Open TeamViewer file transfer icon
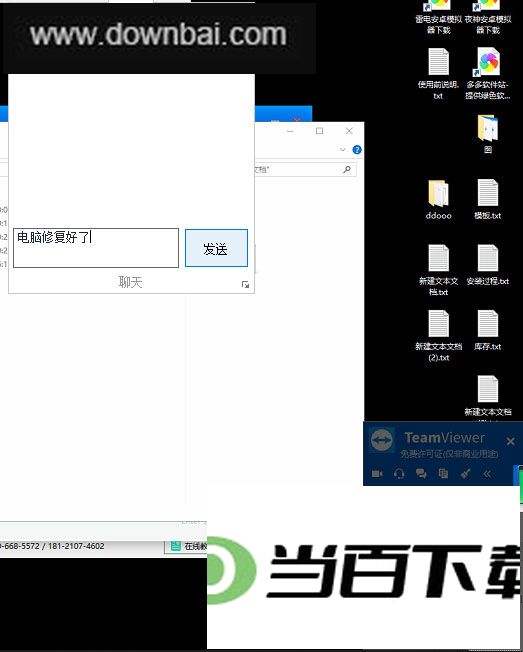Screen dimensions: 523x652 pyautogui.click(x=443, y=474)
